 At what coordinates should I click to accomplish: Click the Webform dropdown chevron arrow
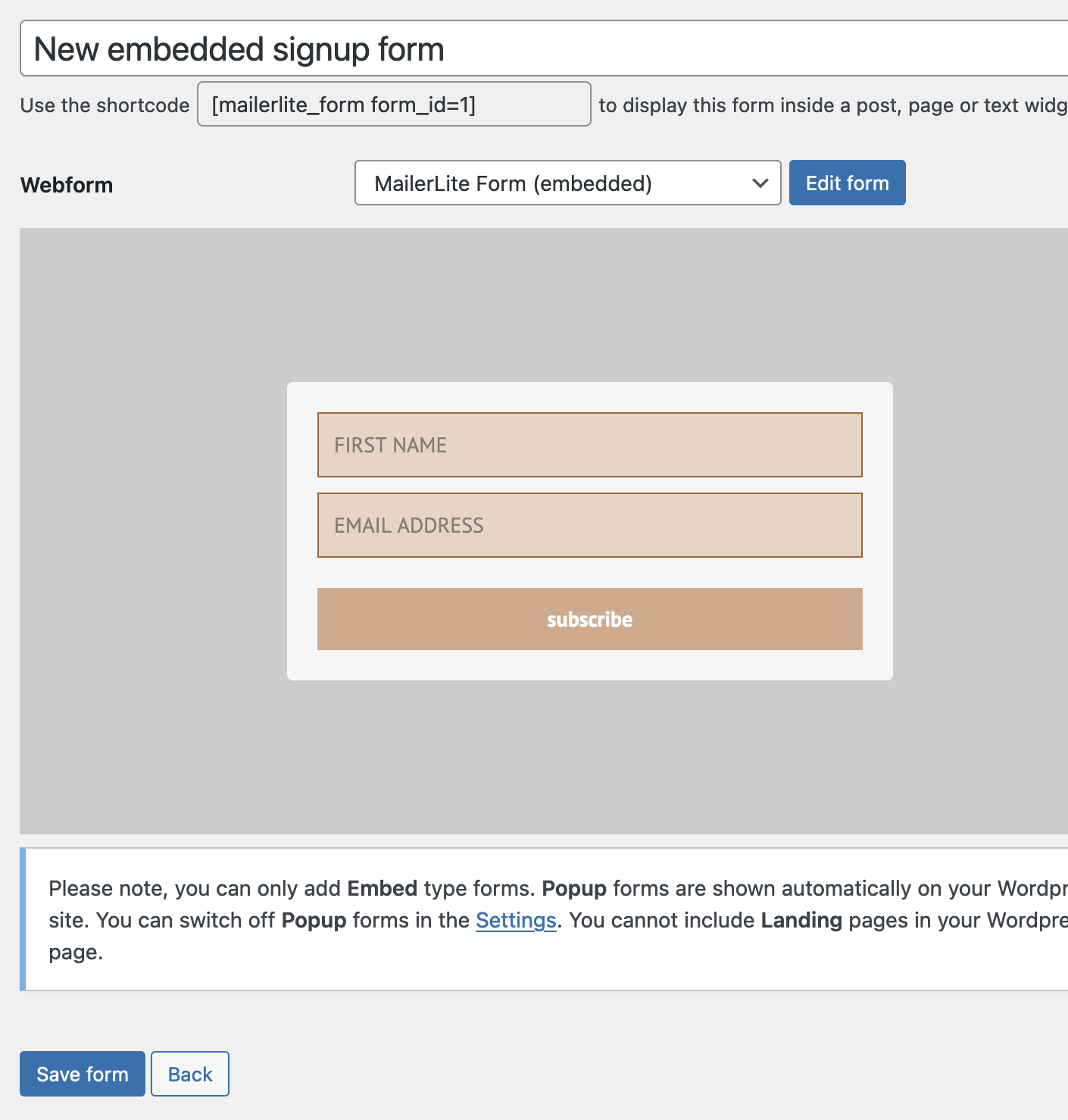pos(760,183)
